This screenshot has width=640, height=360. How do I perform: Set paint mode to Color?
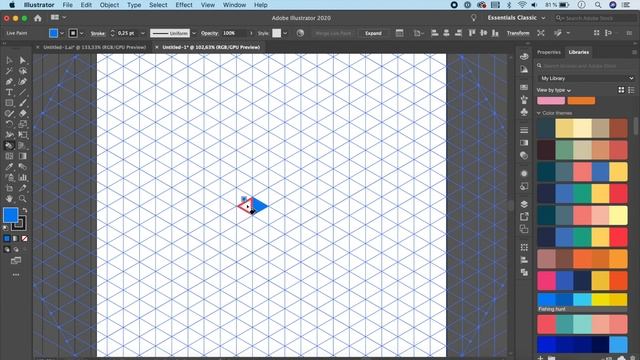[x=7, y=238]
